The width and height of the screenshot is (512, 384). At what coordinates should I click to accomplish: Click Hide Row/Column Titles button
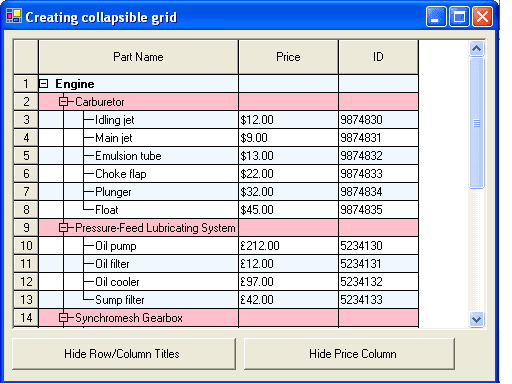click(124, 354)
